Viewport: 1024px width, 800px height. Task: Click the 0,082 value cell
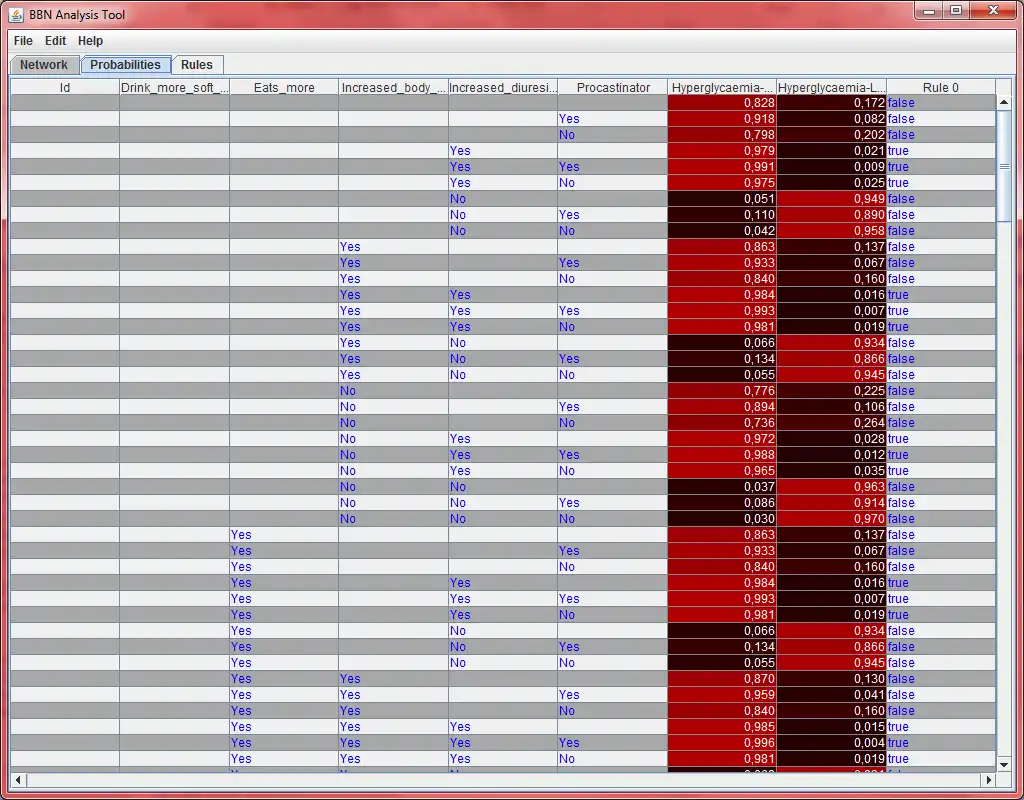831,119
